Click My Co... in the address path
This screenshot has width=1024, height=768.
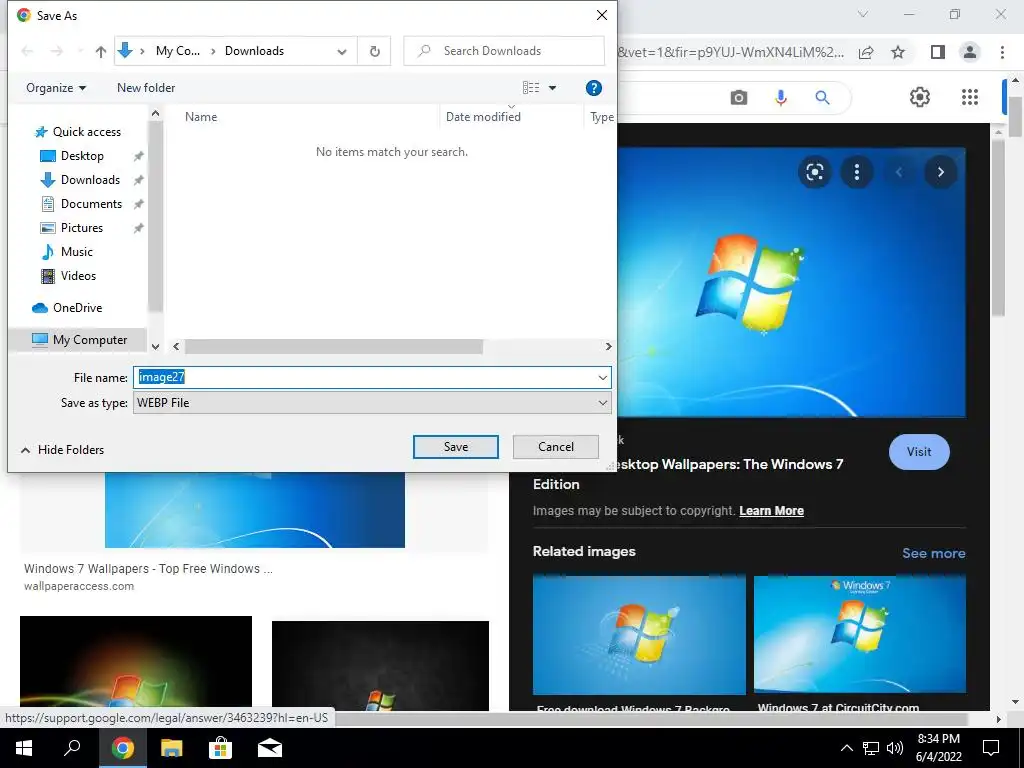click(178, 51)
